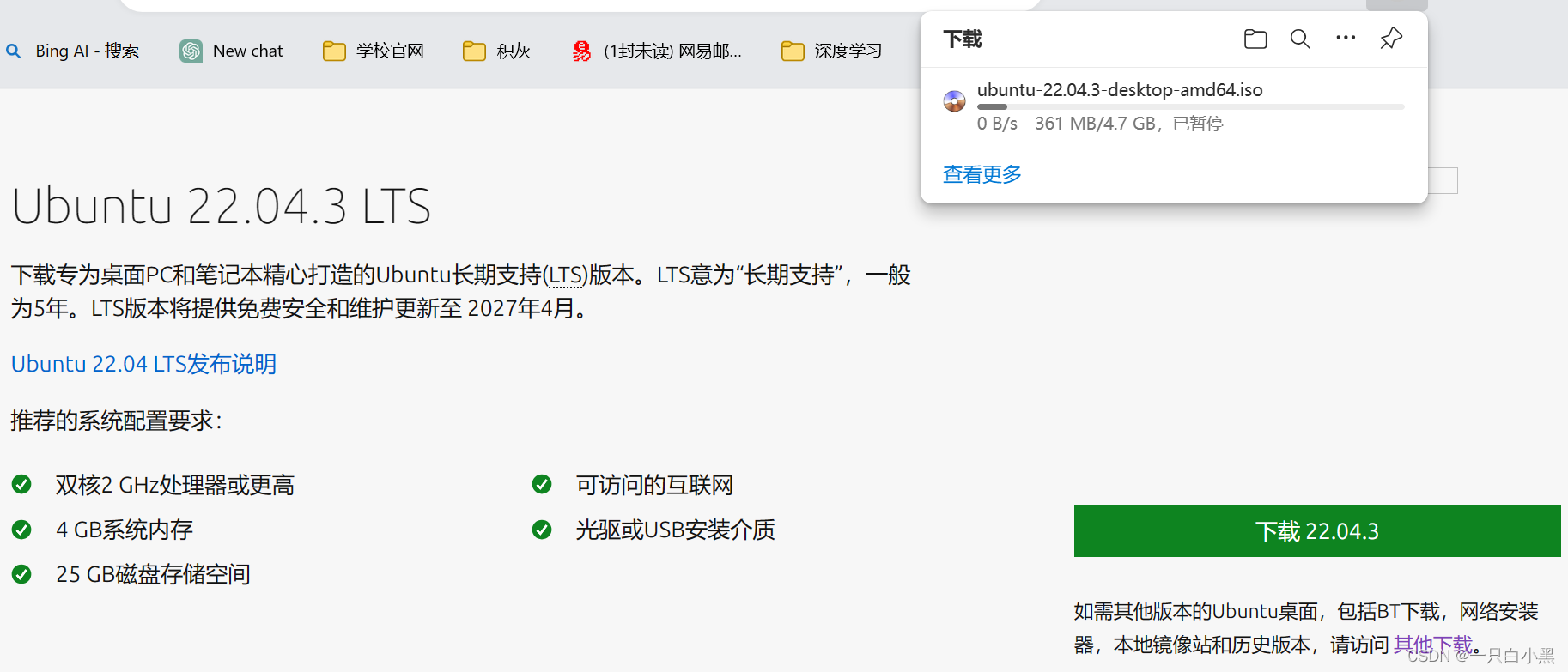Click the 25 GB磁盘存储空间 requirement
1568x672 pixels.
point(153,575)
